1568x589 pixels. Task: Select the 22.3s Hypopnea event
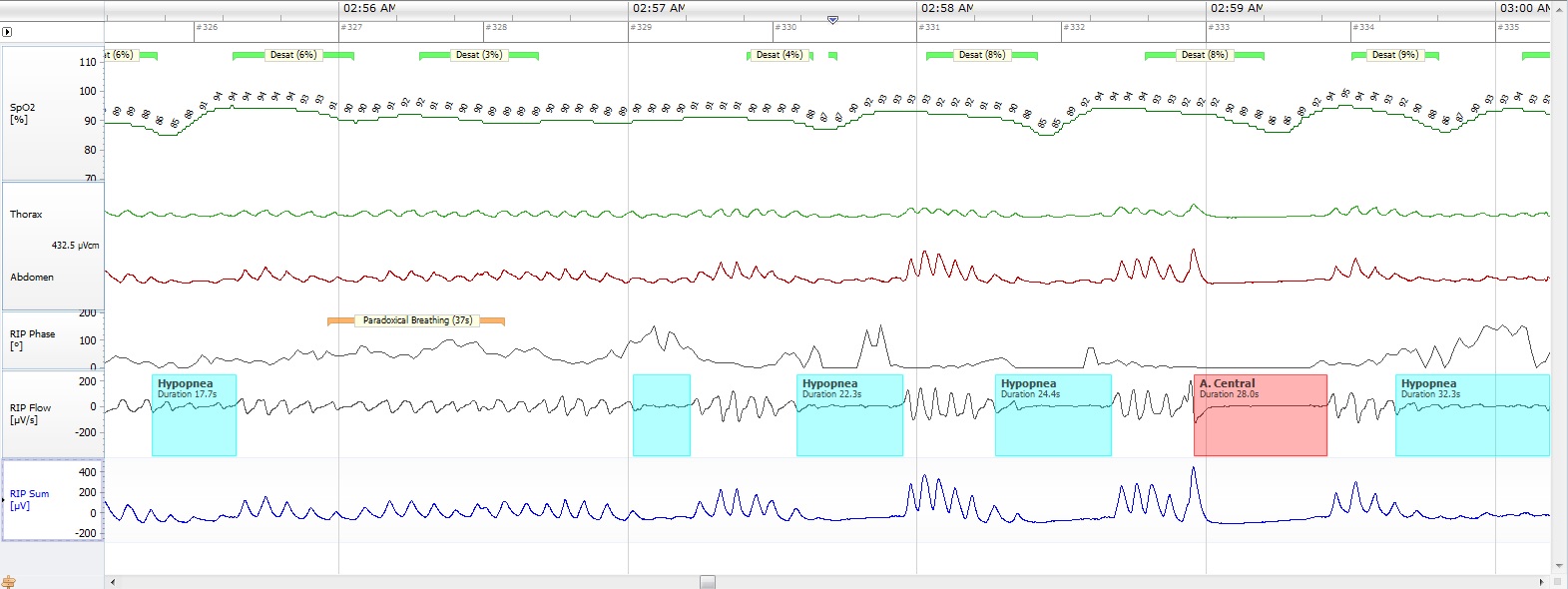[849, 415]
